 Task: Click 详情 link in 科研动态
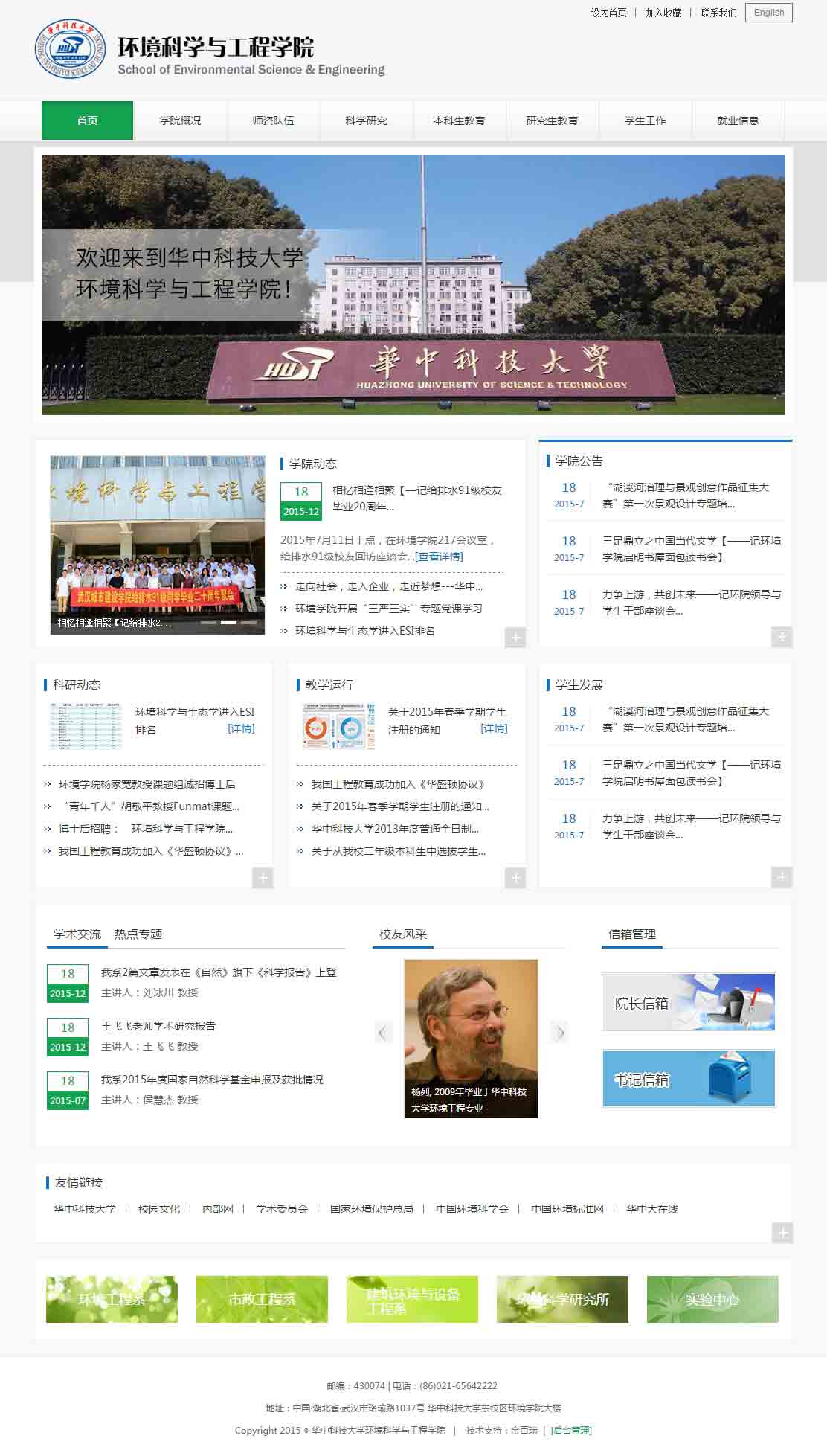point(241,728)
